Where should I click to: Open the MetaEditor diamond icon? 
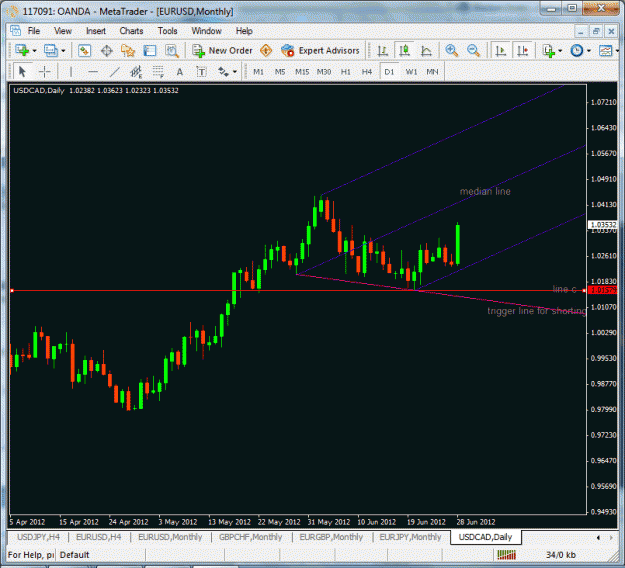266,51
